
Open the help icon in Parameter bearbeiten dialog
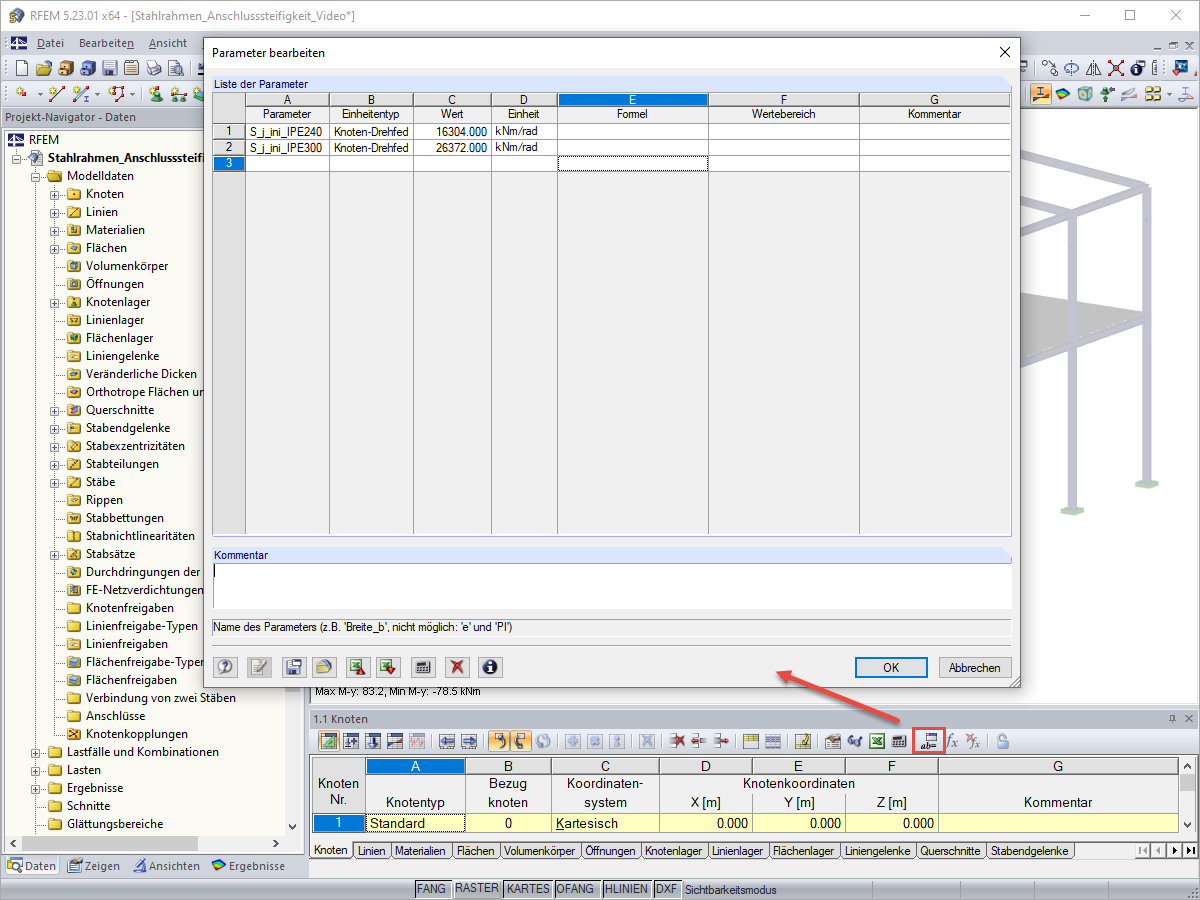coord(227,667)
